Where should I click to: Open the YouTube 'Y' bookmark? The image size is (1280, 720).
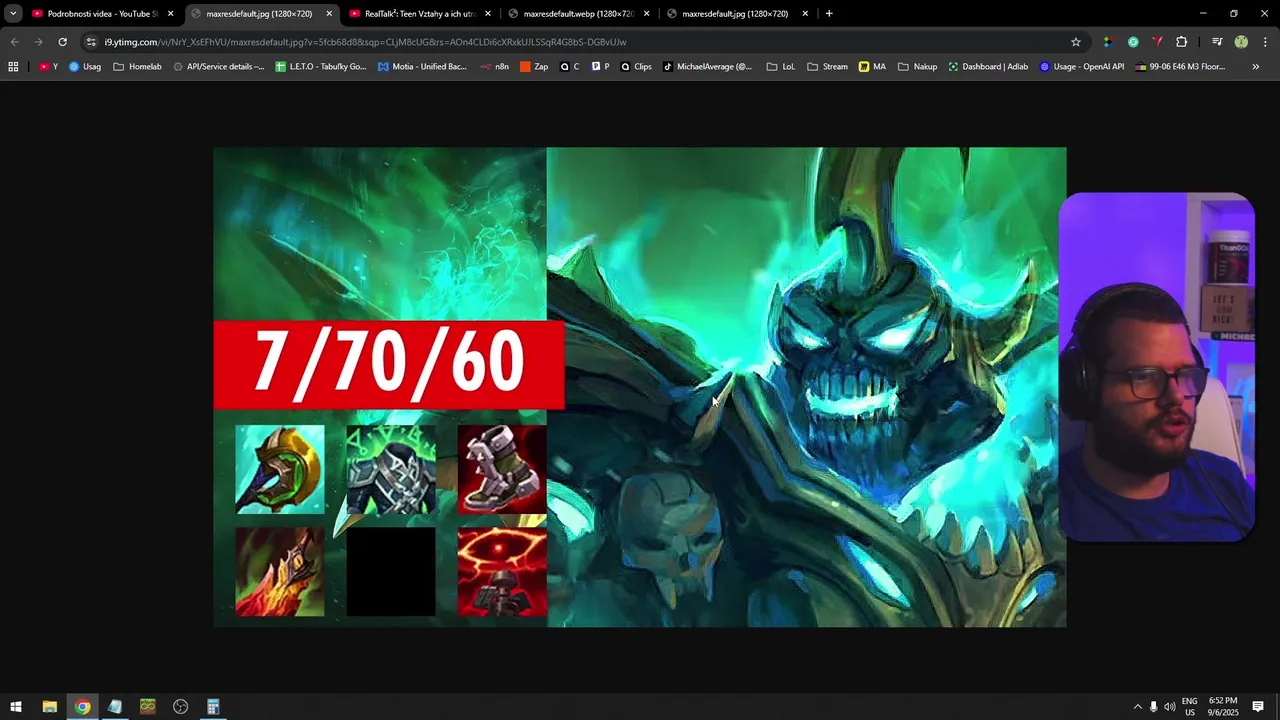(48, 67)
